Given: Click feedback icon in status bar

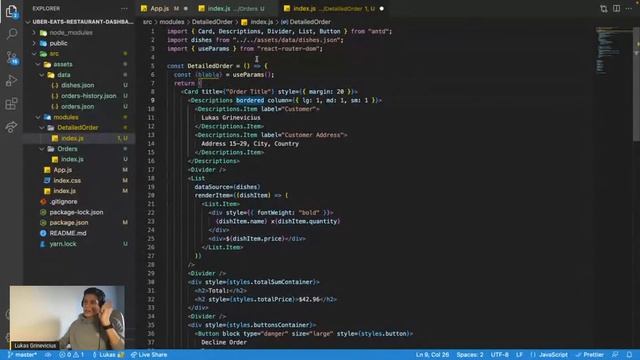Looking at the screenshot, I should click(x=616, y=355).
